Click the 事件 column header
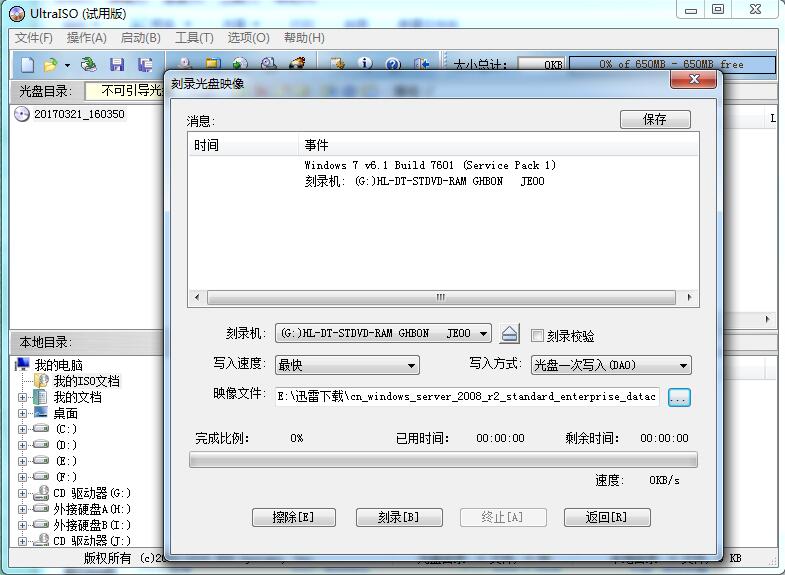This screenshot has width=785, height=575. click(498, 145)
